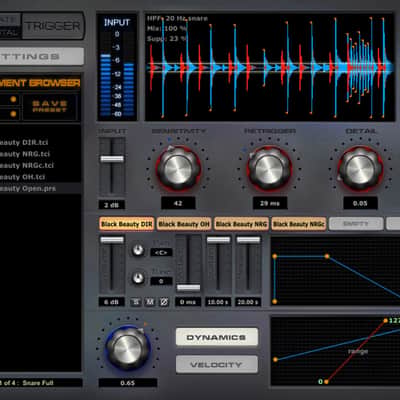Click the Sensitivity value field showing 42
400x400 pixels.
178,203
